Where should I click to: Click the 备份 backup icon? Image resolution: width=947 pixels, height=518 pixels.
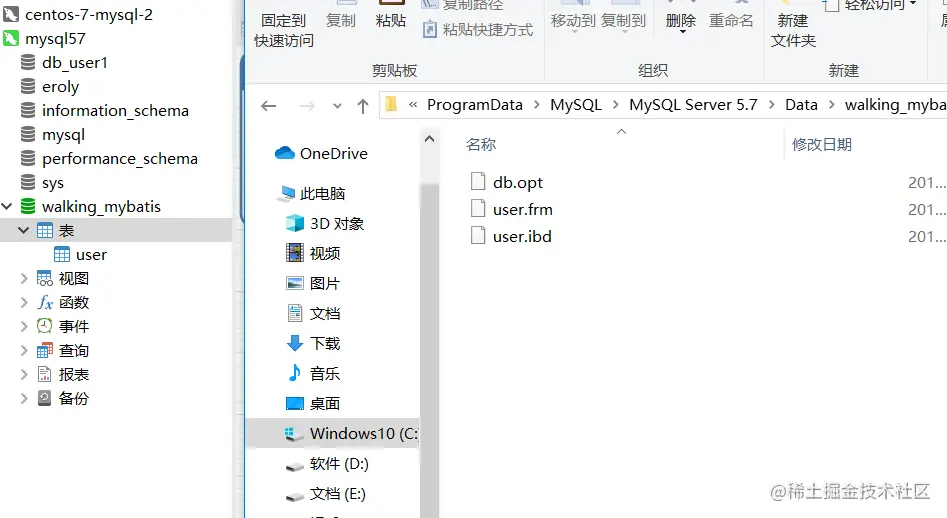(x=45, y=398)
